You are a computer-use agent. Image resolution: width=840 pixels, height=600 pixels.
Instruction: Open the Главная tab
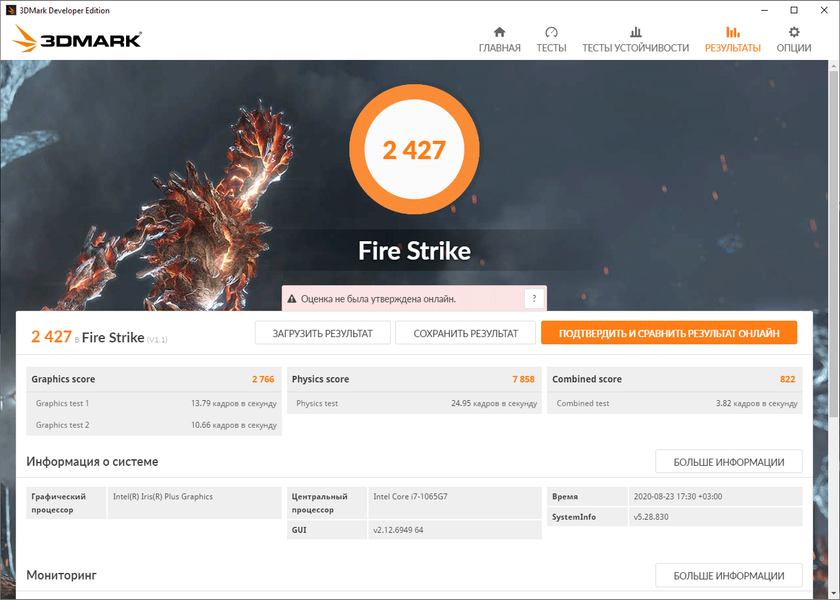tap(499, 40)
